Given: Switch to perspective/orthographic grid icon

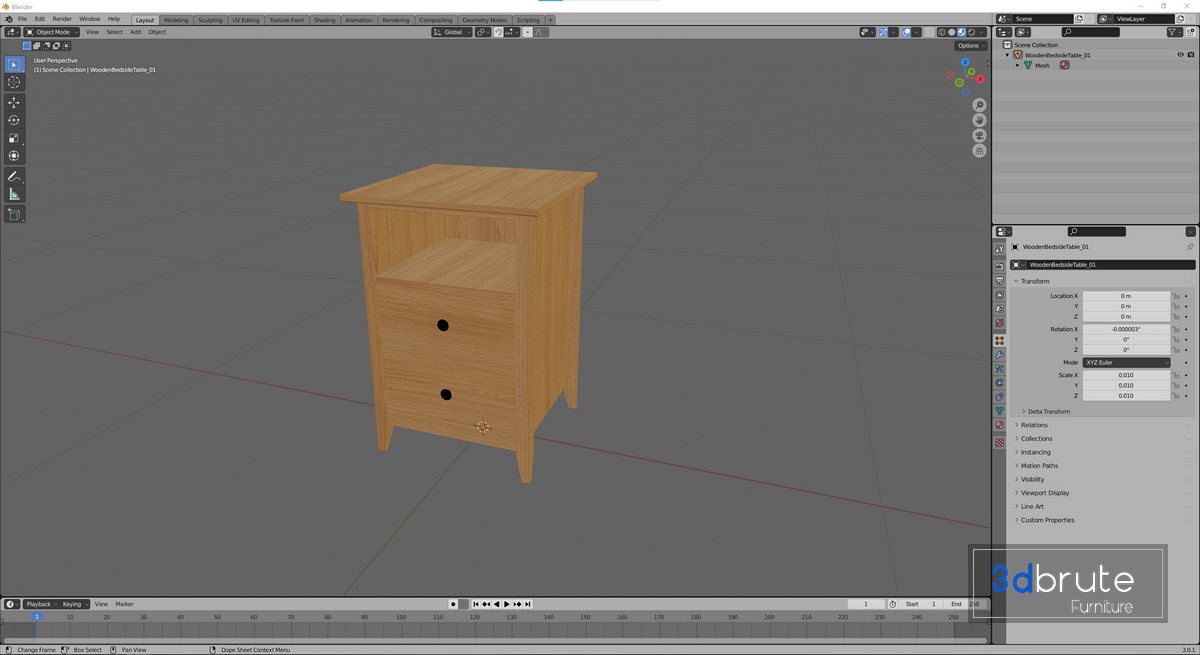Looking at the screenshot, I should [979, 151].
